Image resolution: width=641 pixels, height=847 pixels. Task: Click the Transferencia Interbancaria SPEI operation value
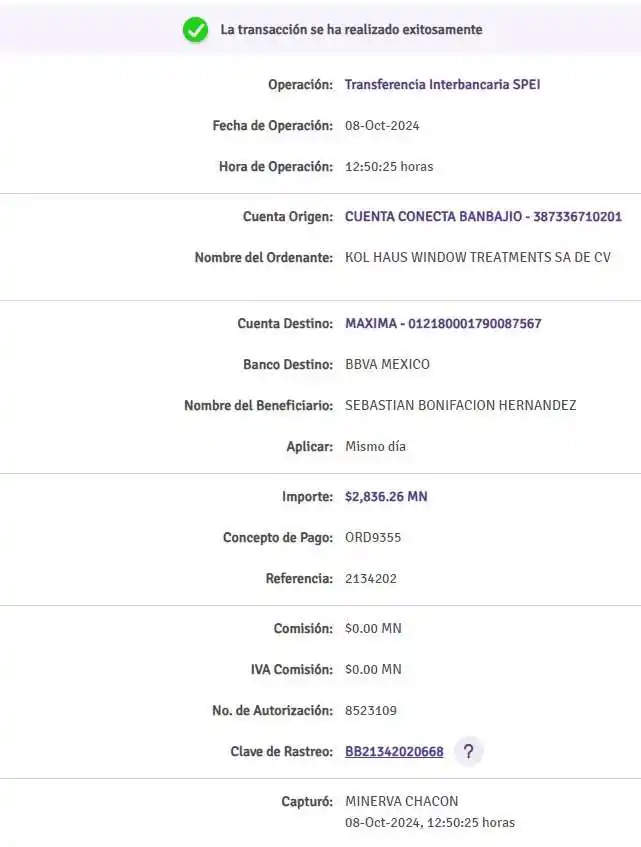(443, 85)
